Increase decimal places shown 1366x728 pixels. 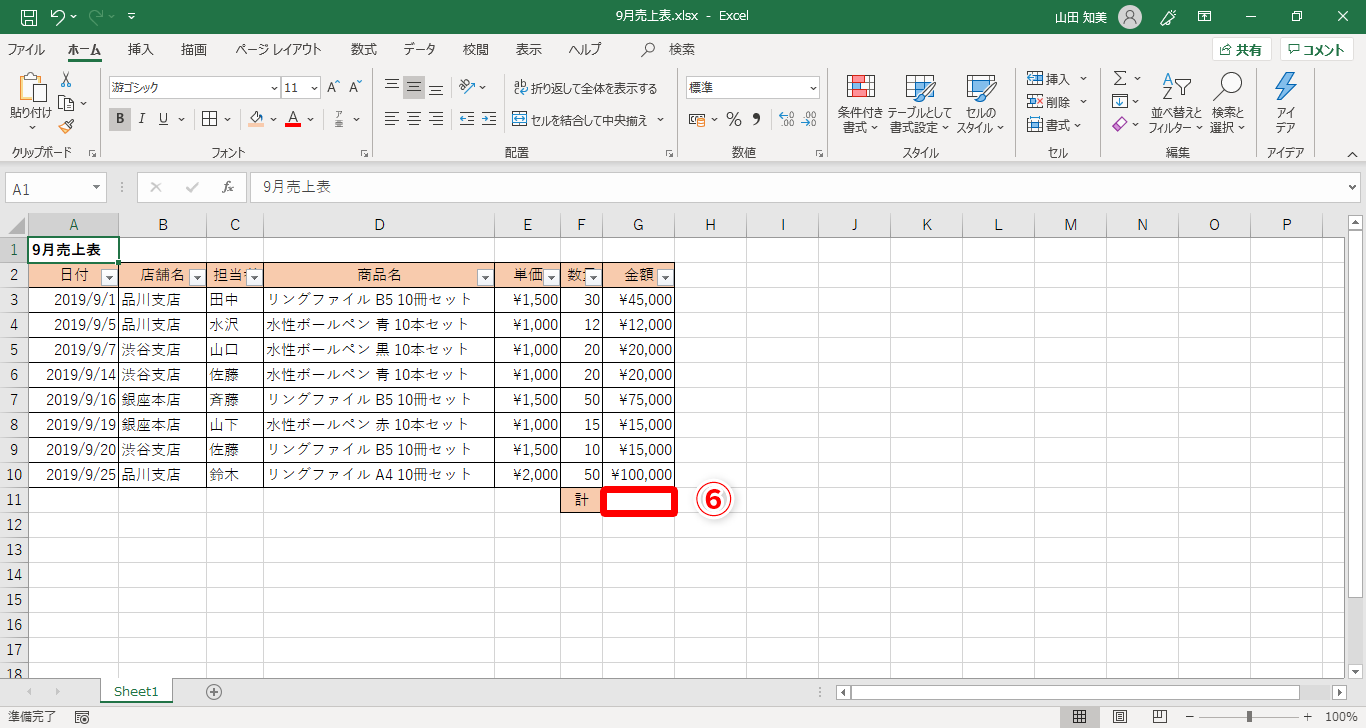pyautogui.click(x=786, y=119)
